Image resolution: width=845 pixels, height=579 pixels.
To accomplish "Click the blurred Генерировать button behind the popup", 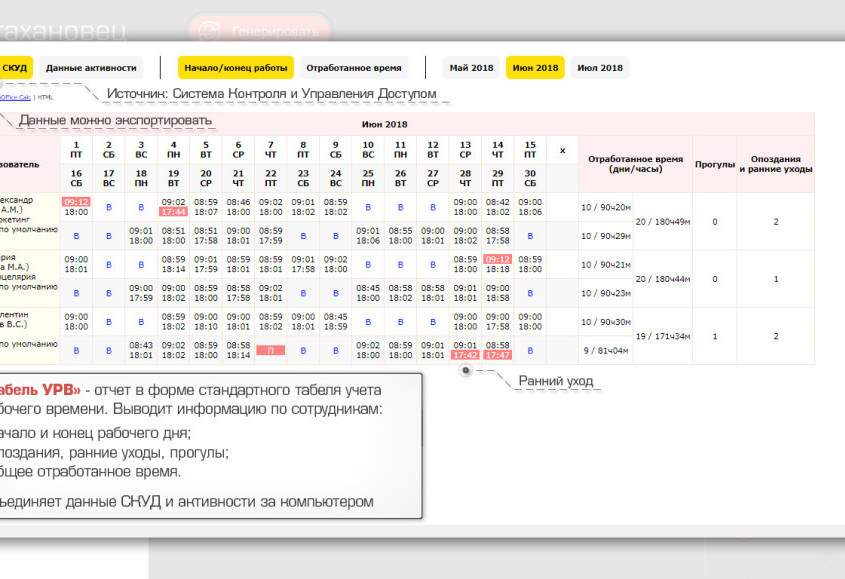I will [x=259, y=31].
